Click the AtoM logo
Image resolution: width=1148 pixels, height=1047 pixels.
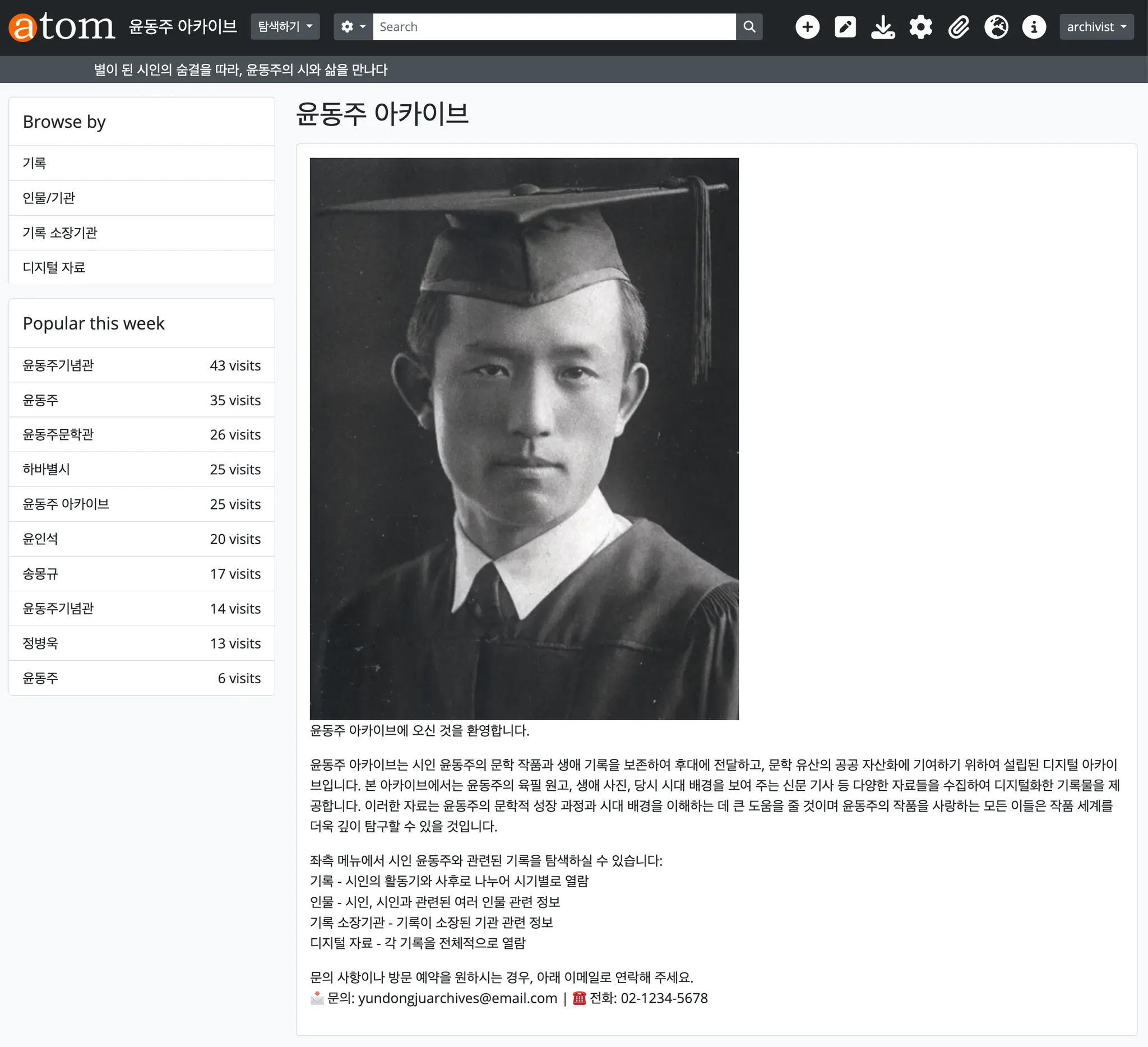pos(62,27)
